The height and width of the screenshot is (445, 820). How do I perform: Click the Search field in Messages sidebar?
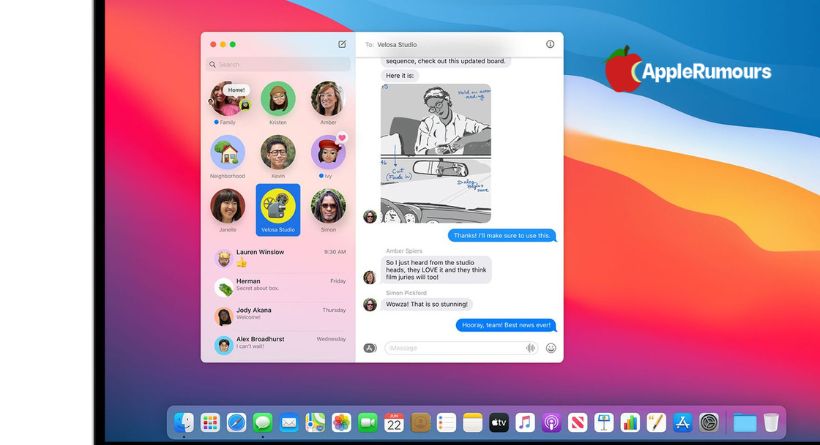(x=278, y=64)
